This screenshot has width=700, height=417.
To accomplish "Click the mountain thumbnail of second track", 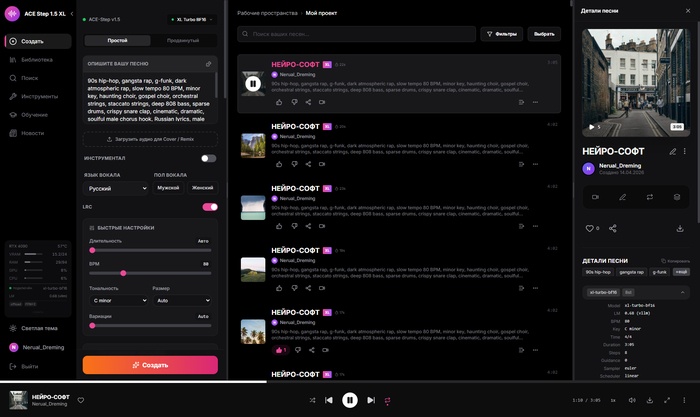I will [x=253, y=146].
